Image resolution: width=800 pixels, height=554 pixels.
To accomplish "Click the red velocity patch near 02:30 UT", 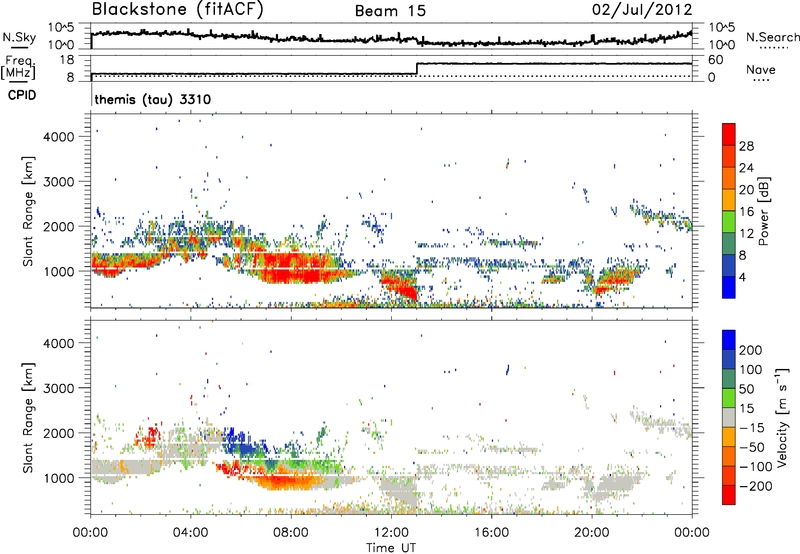I will coord(149,437).
